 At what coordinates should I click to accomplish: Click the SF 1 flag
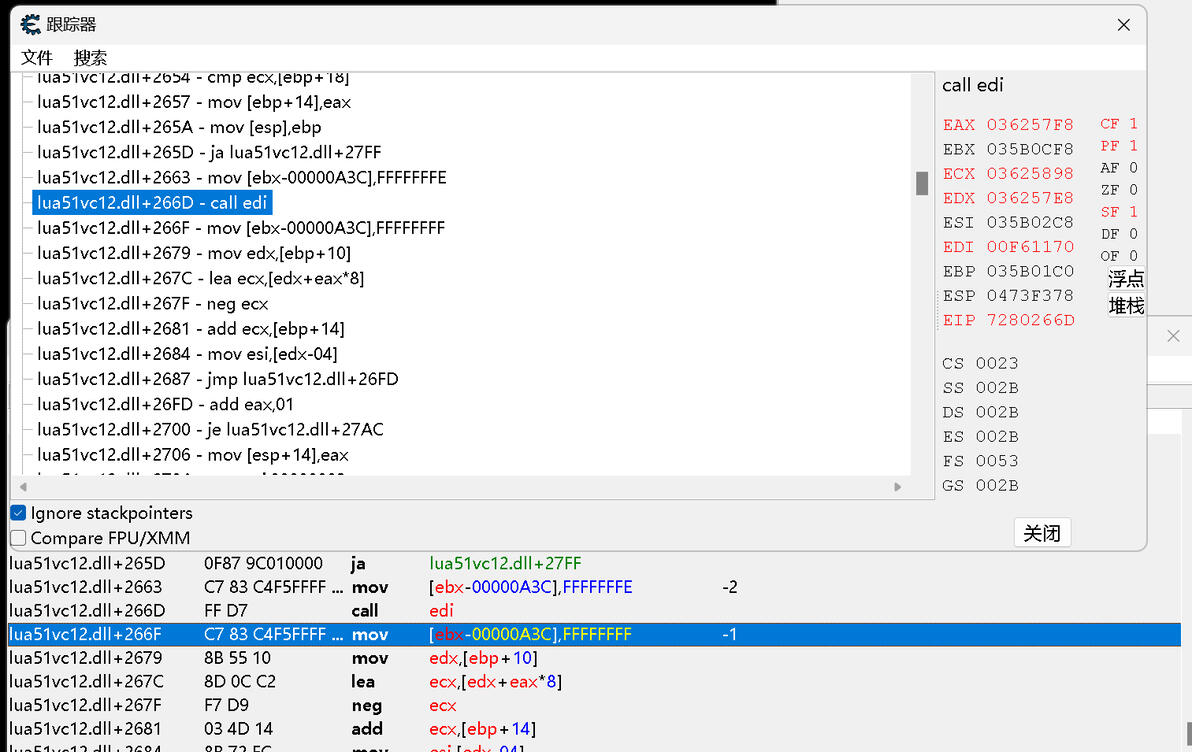tap(1119, 211)
